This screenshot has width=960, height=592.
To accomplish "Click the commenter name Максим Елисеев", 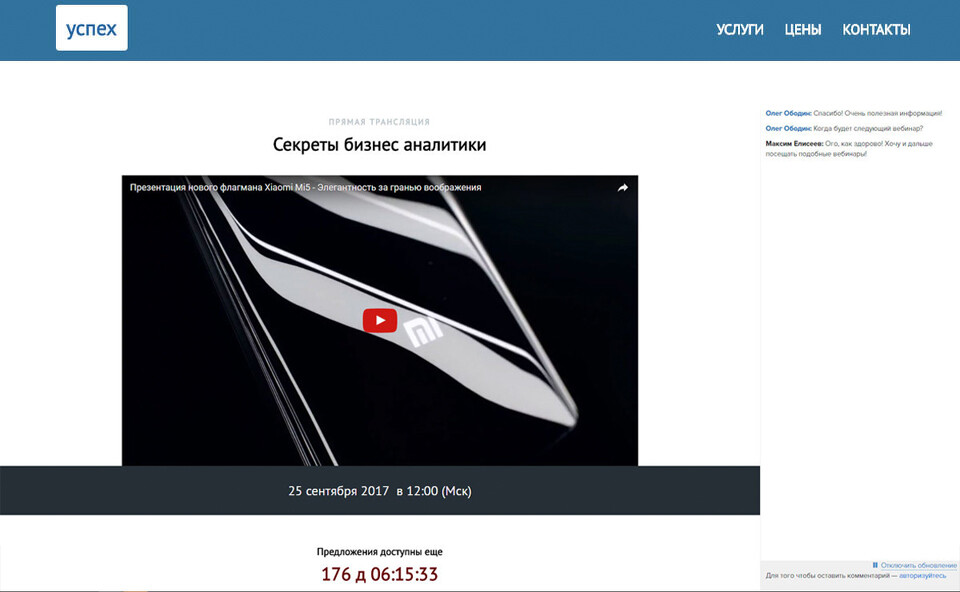I will 794,144.
